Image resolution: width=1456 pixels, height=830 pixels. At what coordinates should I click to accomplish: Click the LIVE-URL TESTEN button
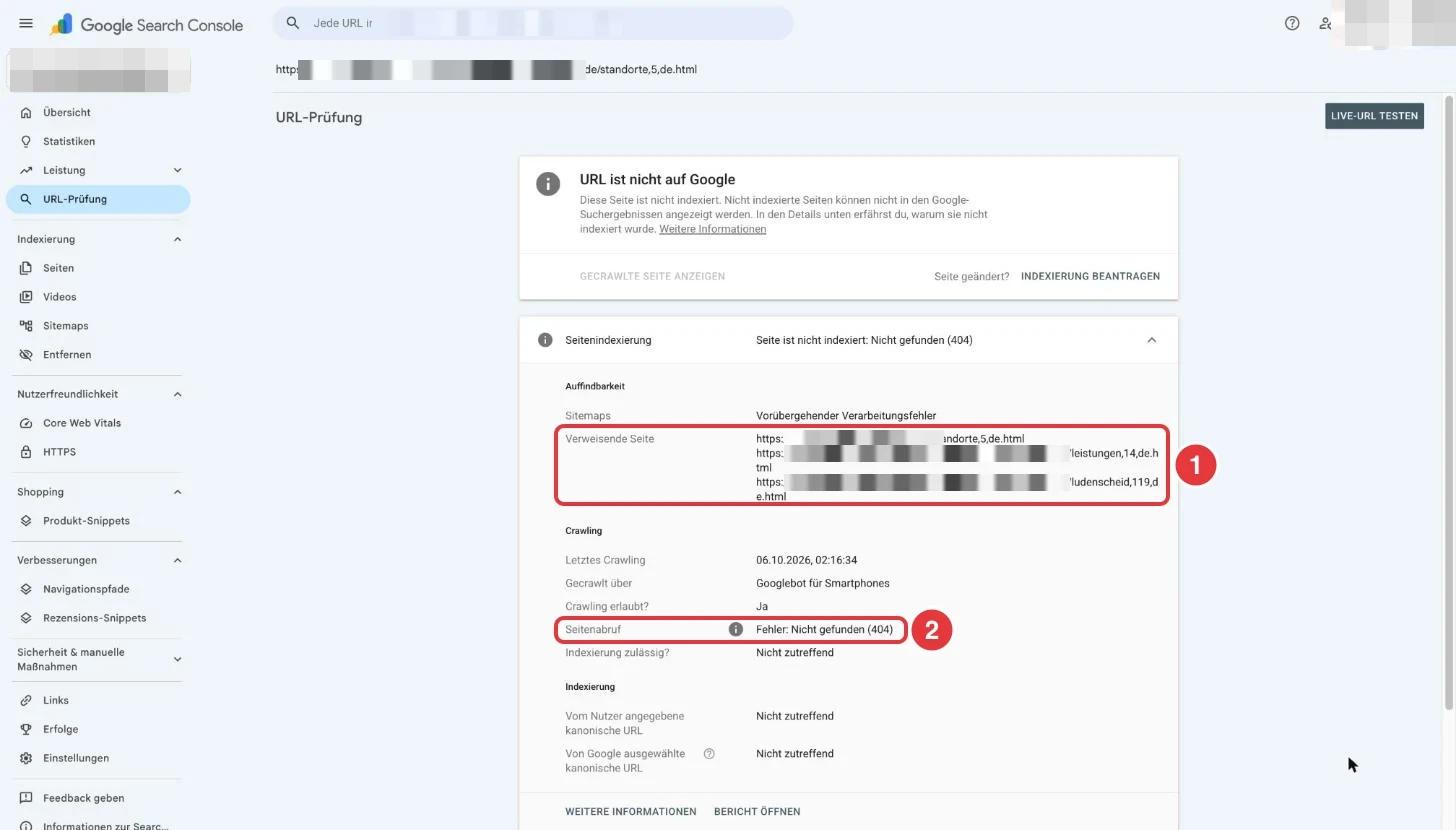1374,116
